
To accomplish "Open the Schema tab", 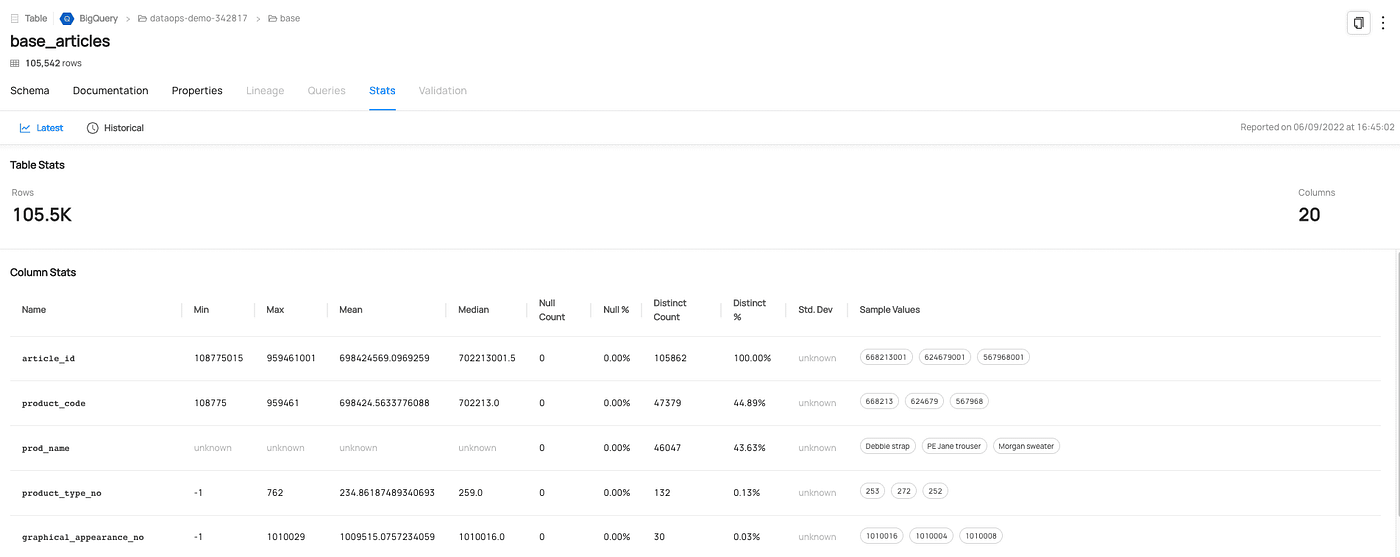I will (30, 90).
